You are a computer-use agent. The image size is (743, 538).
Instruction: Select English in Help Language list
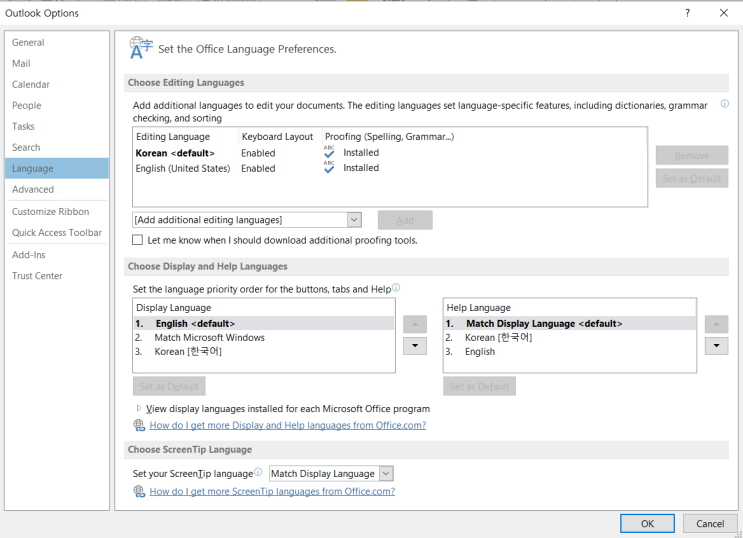tap(570, 352)
